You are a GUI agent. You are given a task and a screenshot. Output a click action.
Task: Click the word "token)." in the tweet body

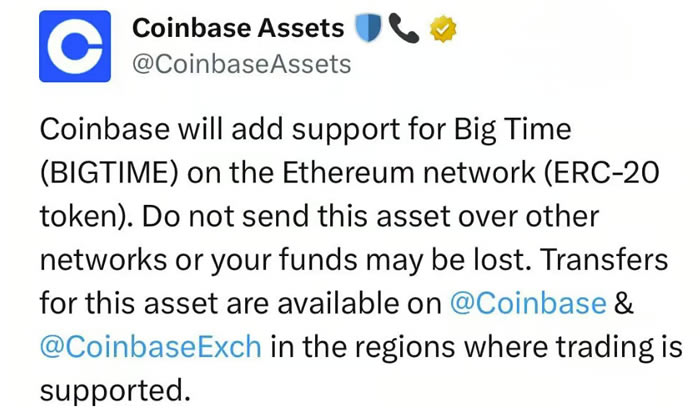(87, 216)
